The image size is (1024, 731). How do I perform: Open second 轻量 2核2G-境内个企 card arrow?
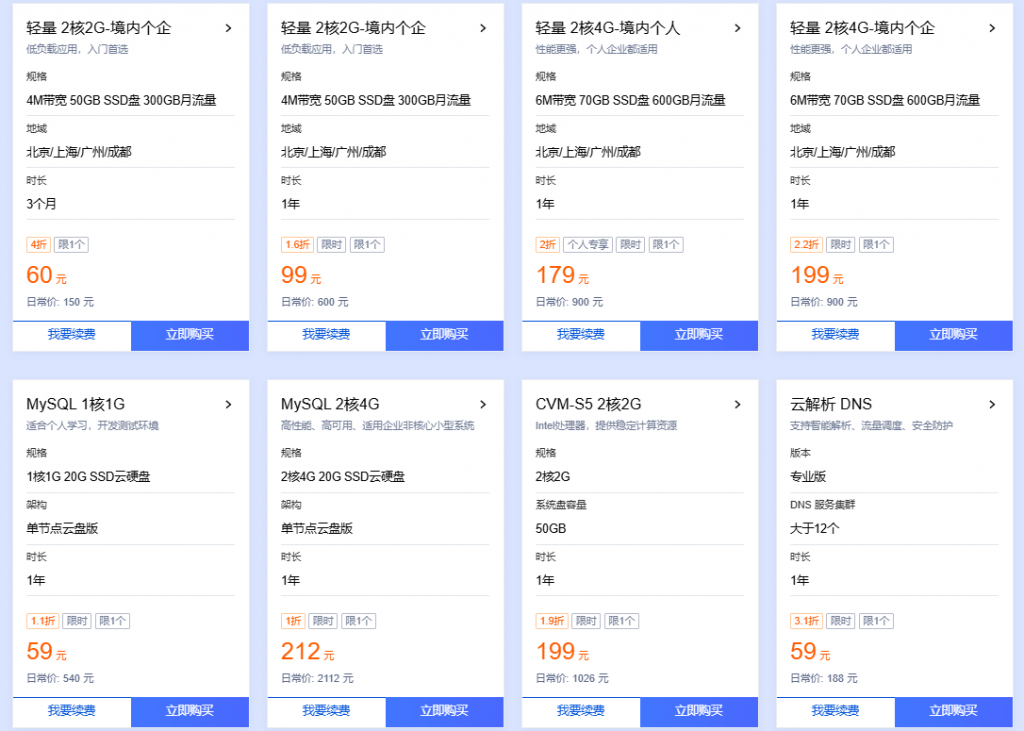(483, 28)
